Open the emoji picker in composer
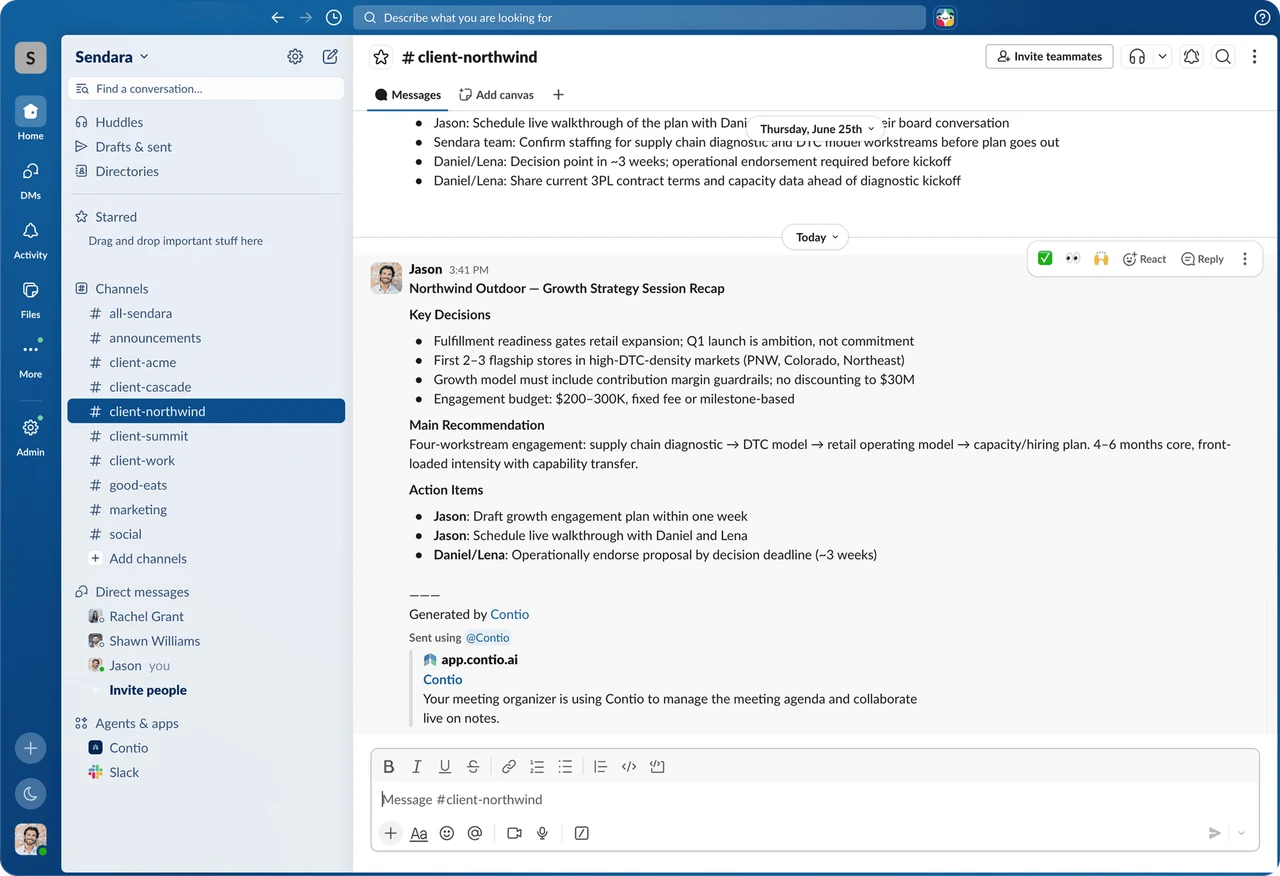1280x876 pixels. coord(447,833)
